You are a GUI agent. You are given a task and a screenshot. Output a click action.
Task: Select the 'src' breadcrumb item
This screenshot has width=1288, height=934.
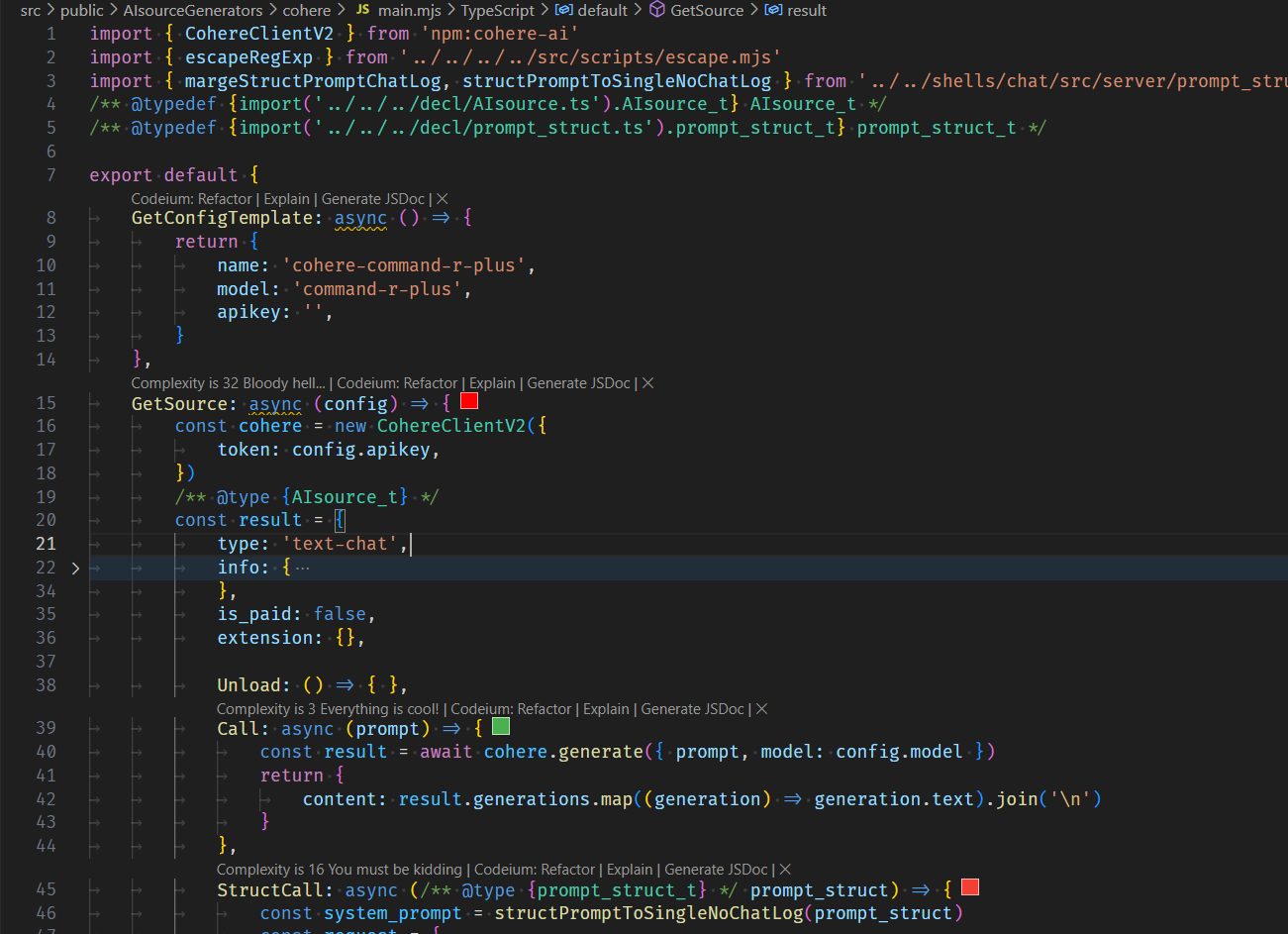point(31,10)
